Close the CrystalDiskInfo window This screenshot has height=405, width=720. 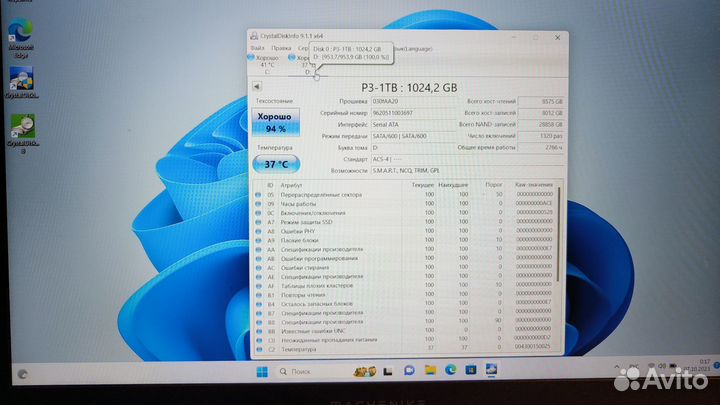[557, 38]
